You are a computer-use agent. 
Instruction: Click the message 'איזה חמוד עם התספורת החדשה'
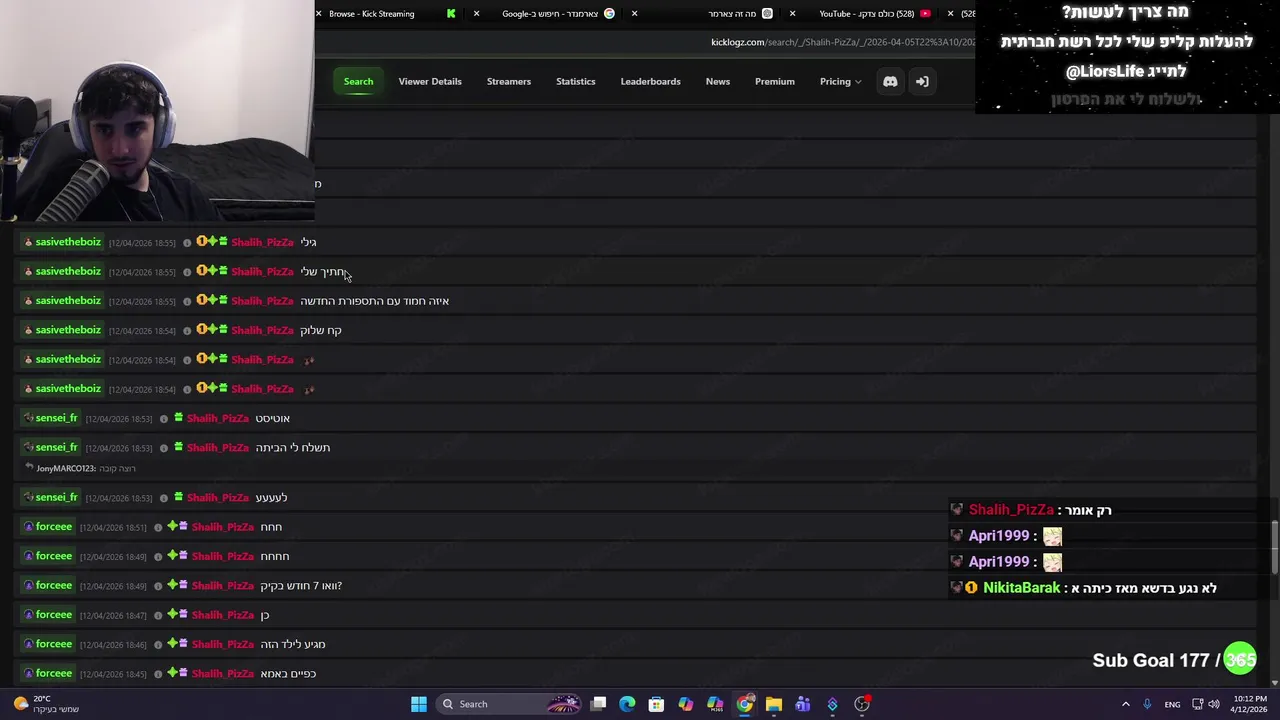(x=375, y=301)
